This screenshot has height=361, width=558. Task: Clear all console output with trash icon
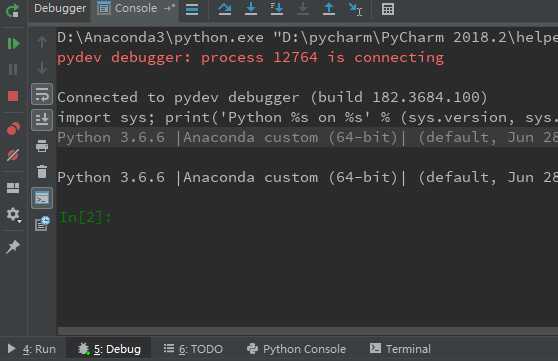click(x=42, y=172)
